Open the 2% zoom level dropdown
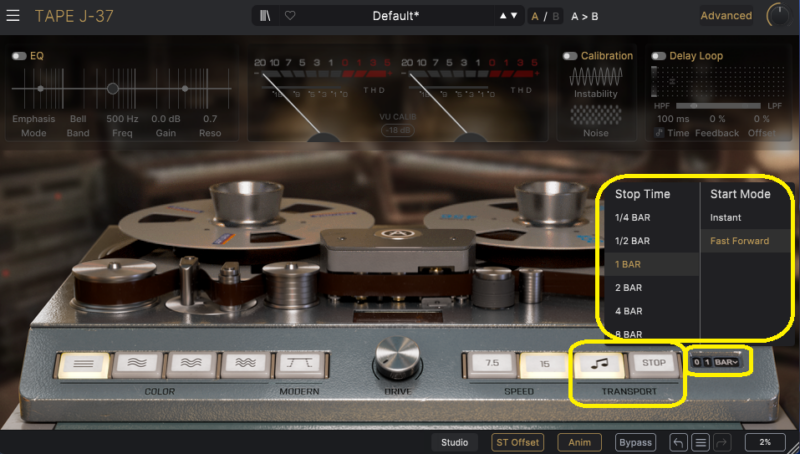The width and height of the screenshot is (800, 454). pos(765,442)
